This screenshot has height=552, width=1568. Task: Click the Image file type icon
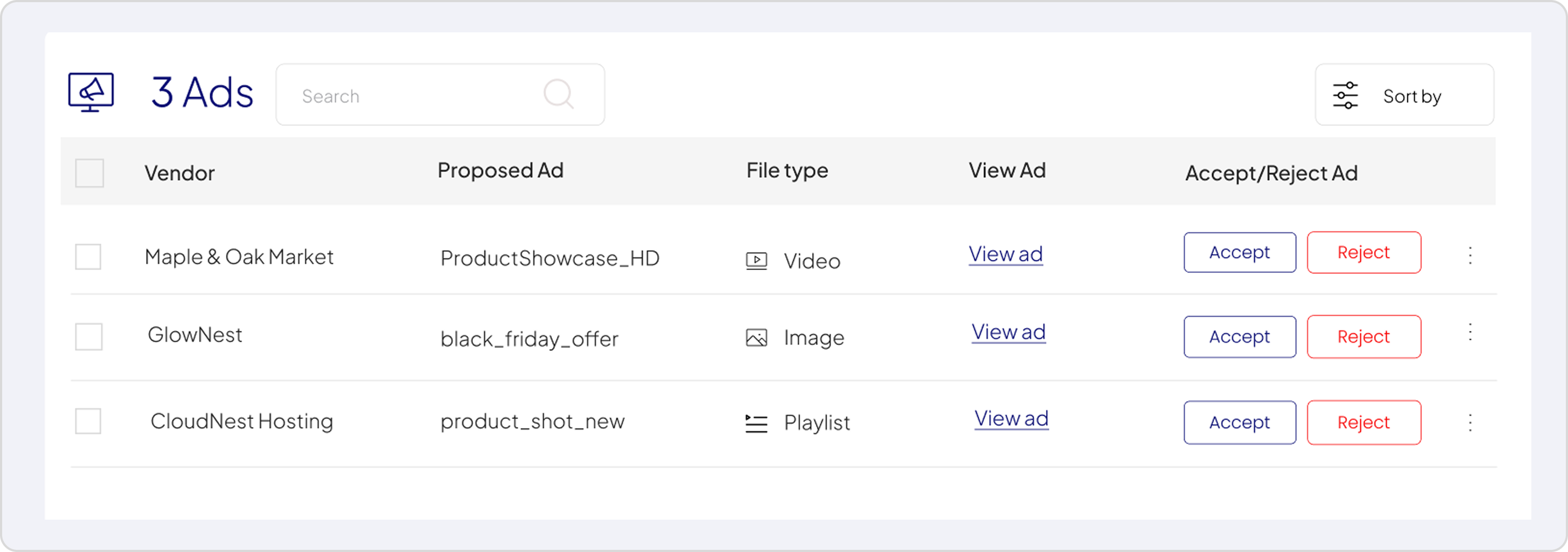click(x=757, y=338)
